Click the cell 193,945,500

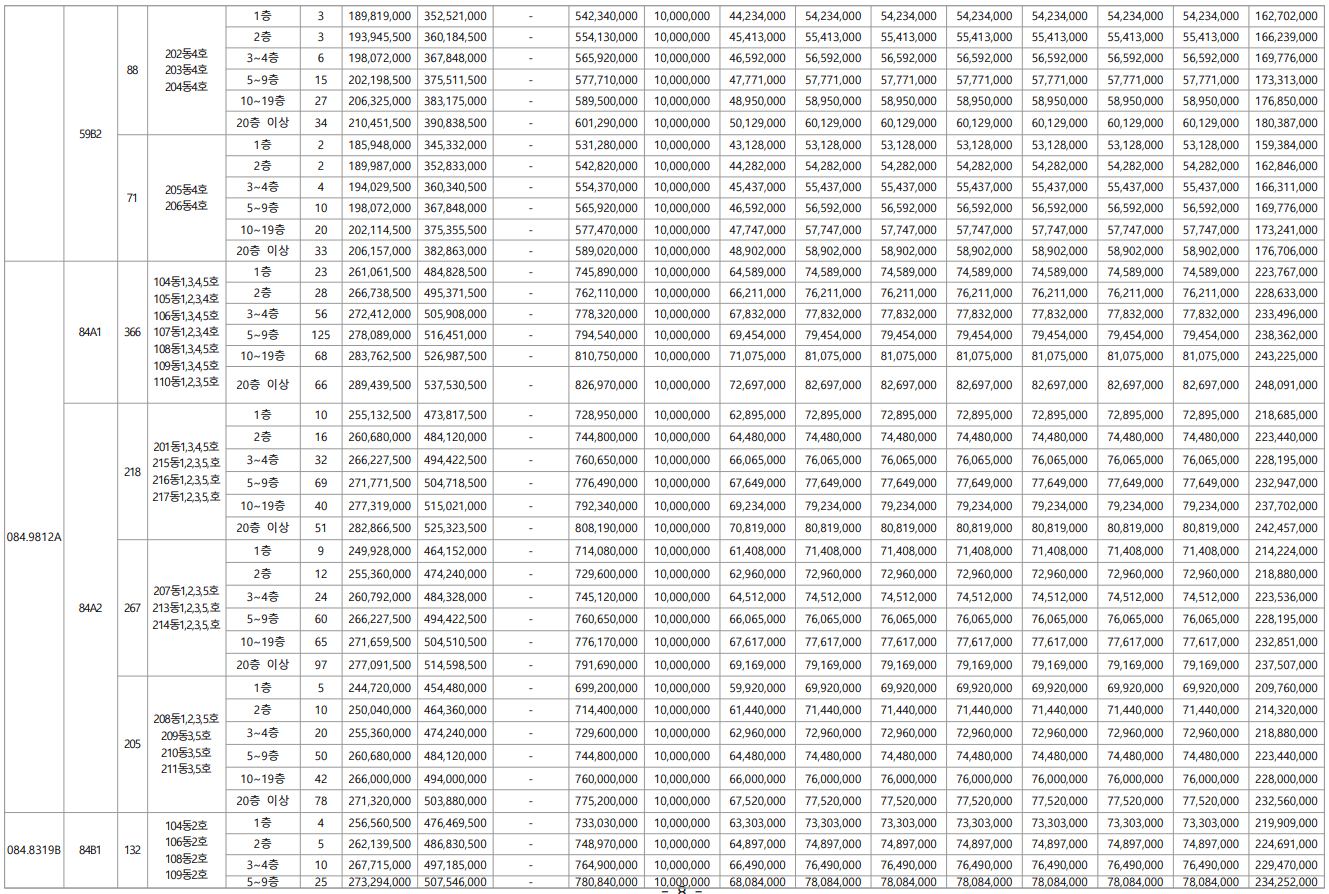(379, 37)
